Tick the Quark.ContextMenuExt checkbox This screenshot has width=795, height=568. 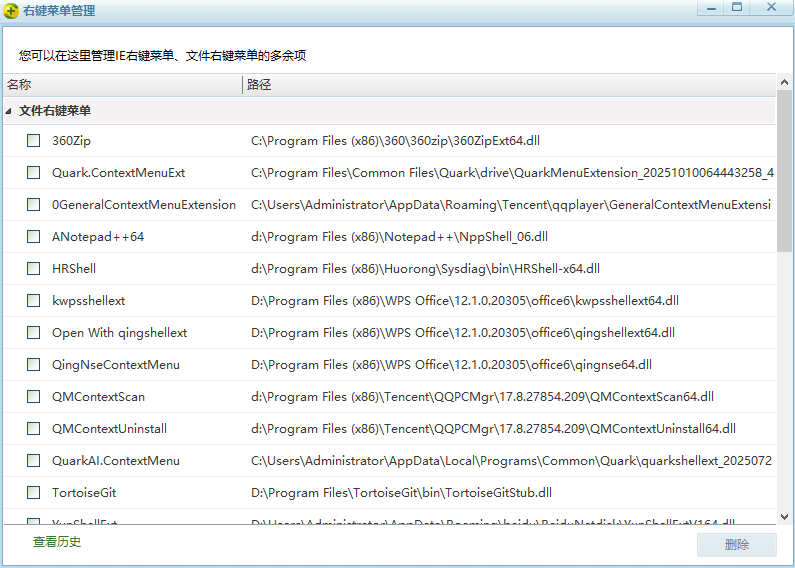click(x=33, y=172)
